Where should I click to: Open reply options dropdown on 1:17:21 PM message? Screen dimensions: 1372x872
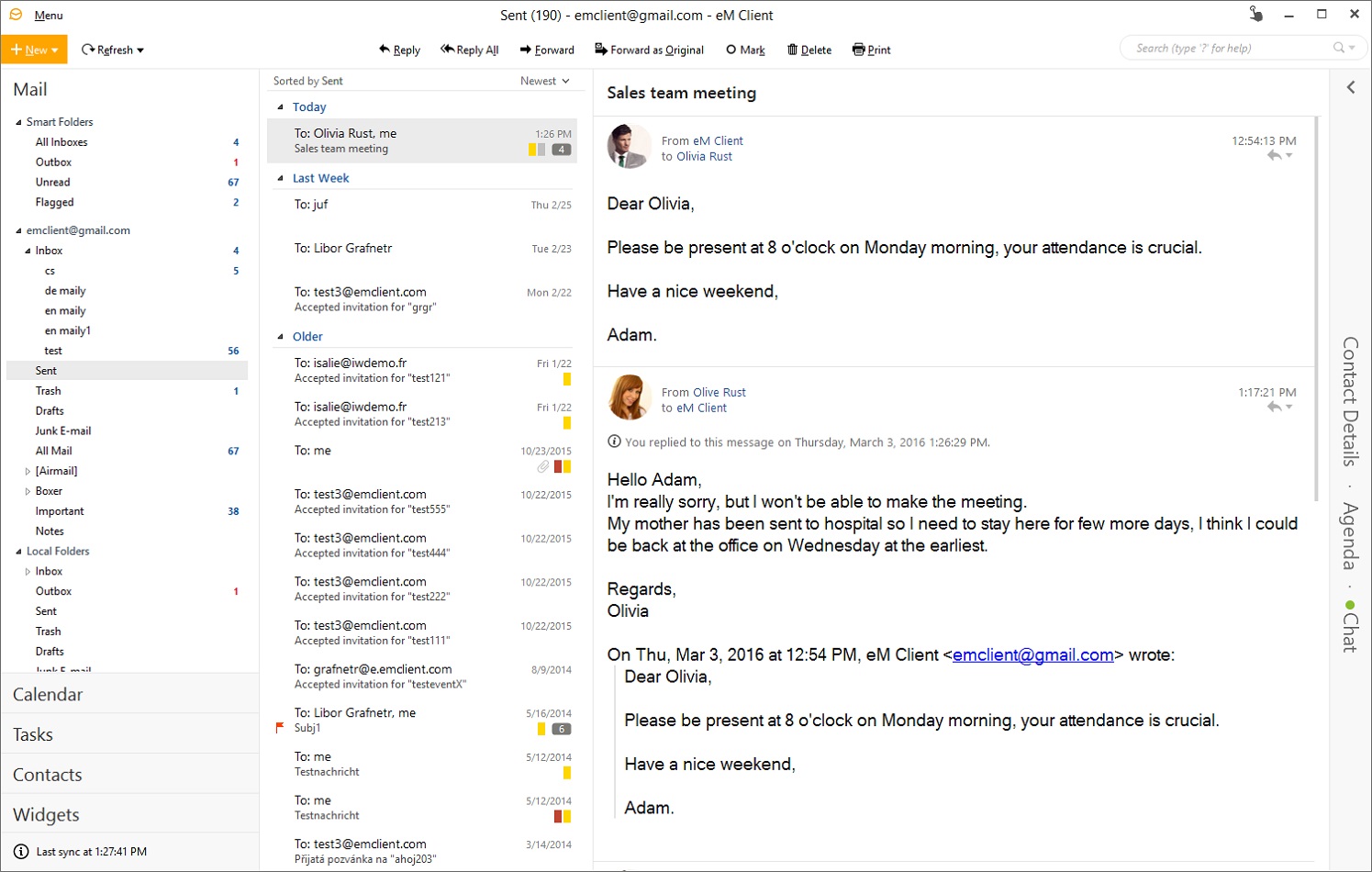click(1289, 407)
